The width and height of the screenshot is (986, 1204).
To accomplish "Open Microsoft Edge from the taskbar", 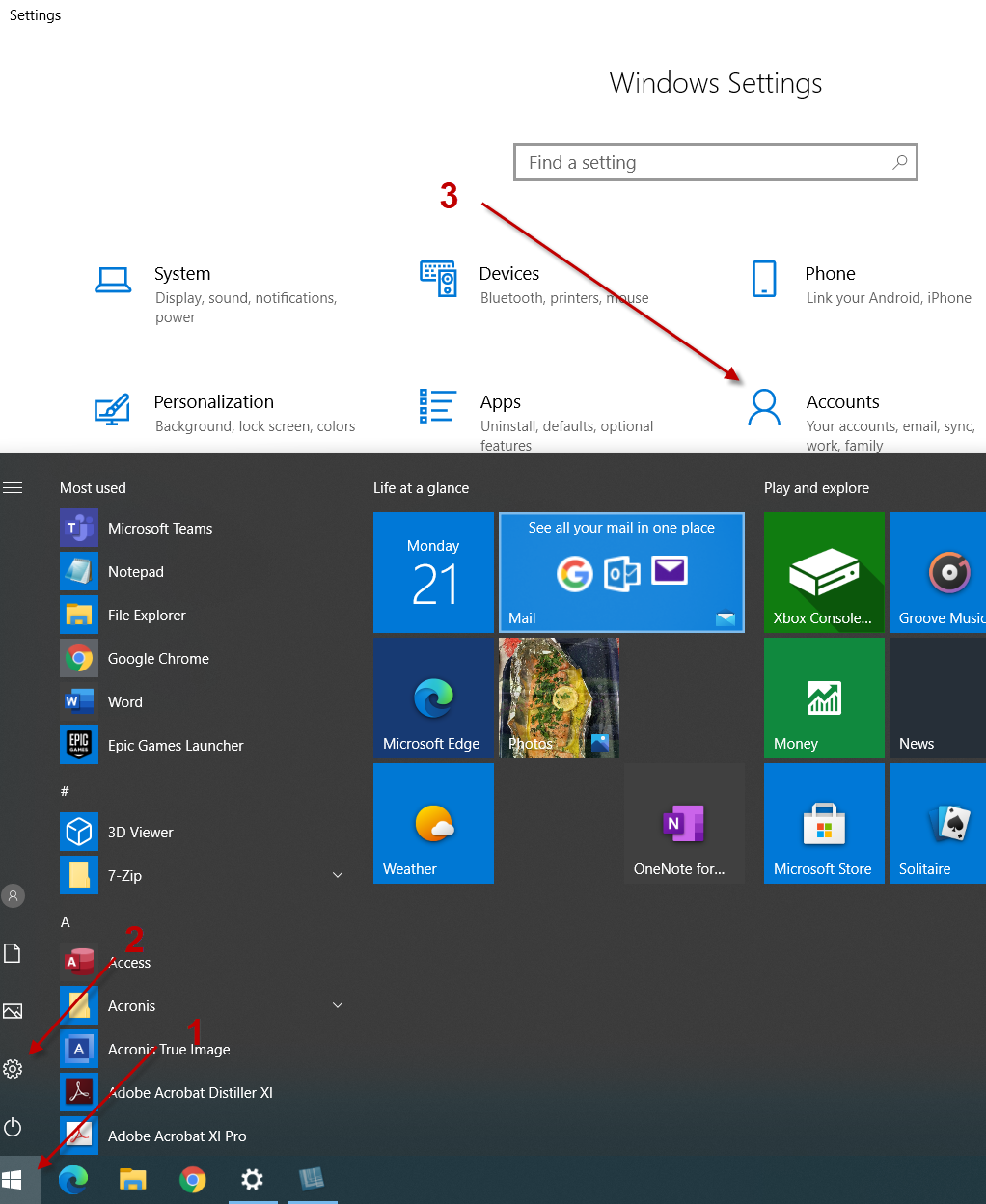I will coord(73,1179).
